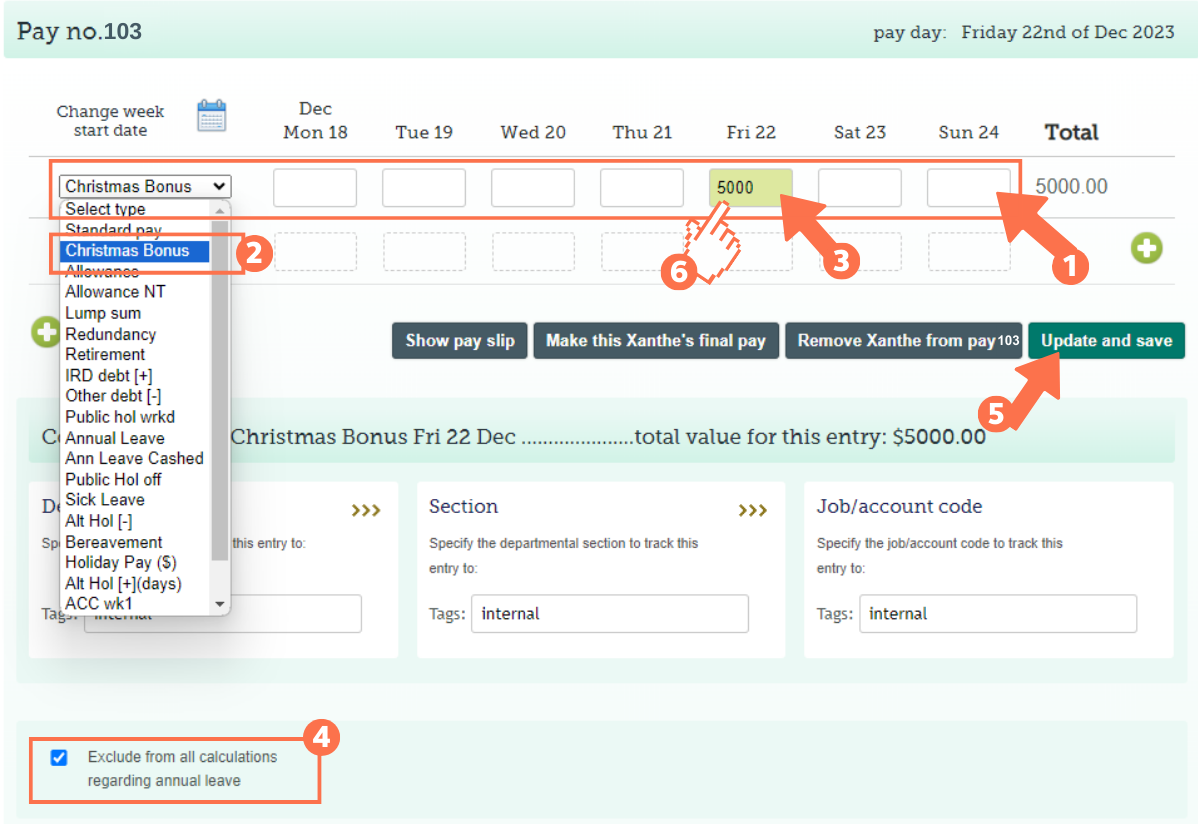Click the Section triple chevron arrows
Viewport: 1198px width, 824px height.
[x=753, y=511]
